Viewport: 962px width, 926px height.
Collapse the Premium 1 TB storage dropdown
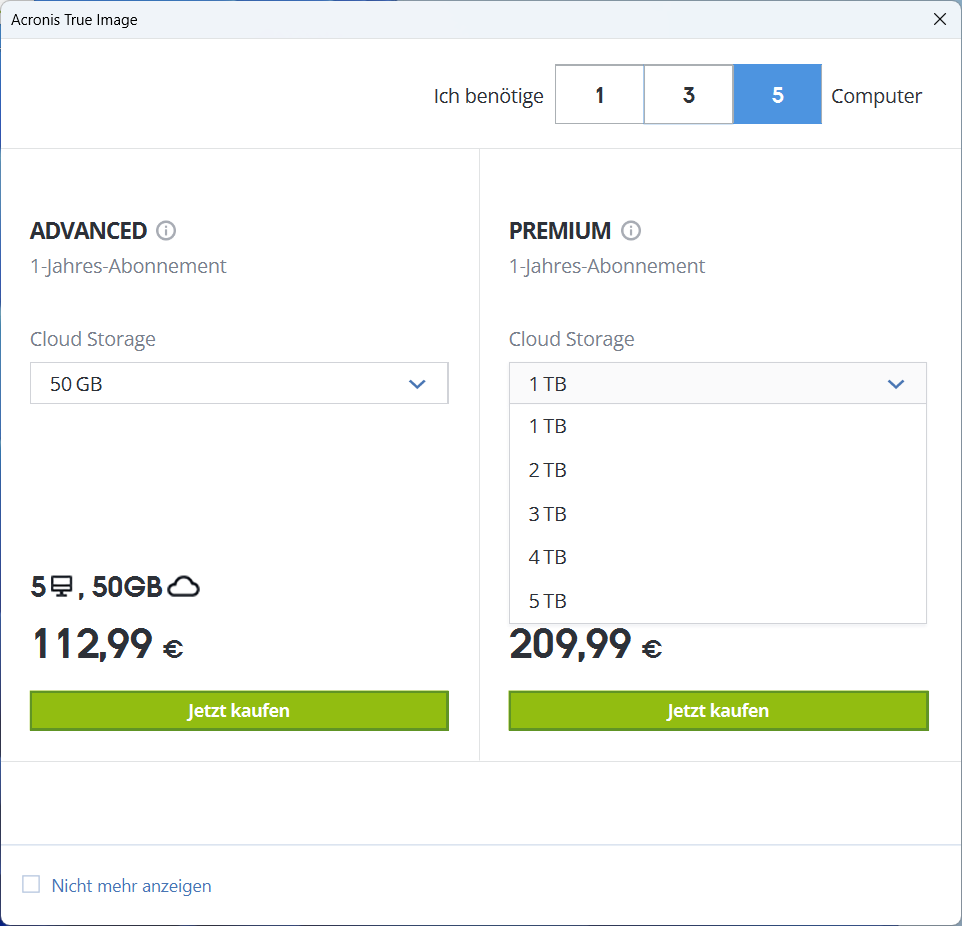[x=717, y=383]
